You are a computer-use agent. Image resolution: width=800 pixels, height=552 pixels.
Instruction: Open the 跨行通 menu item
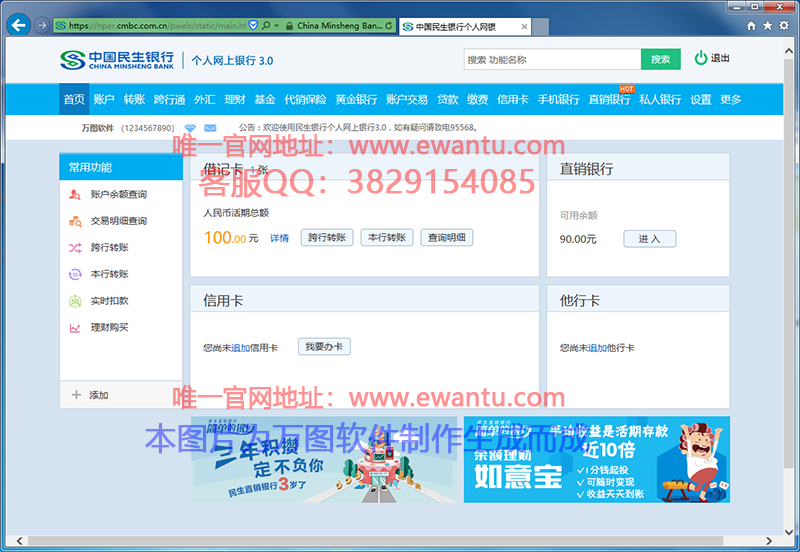(x=169, y=99)
